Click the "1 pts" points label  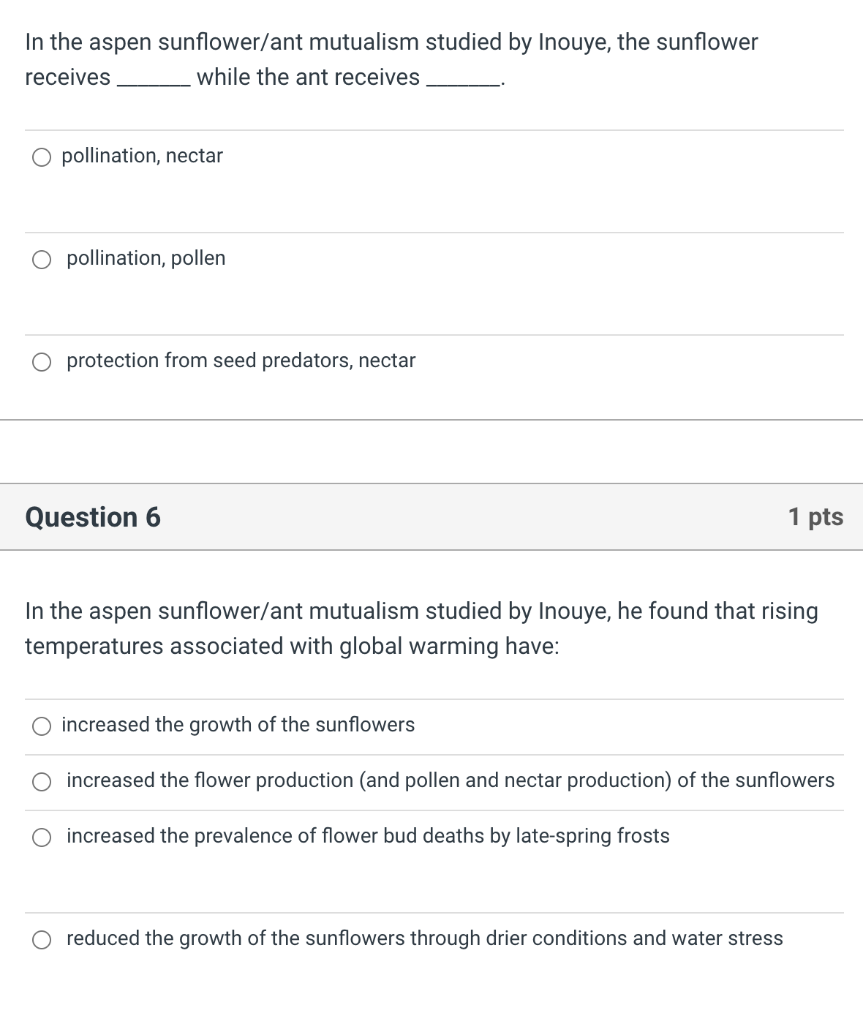tap(815, 517)
